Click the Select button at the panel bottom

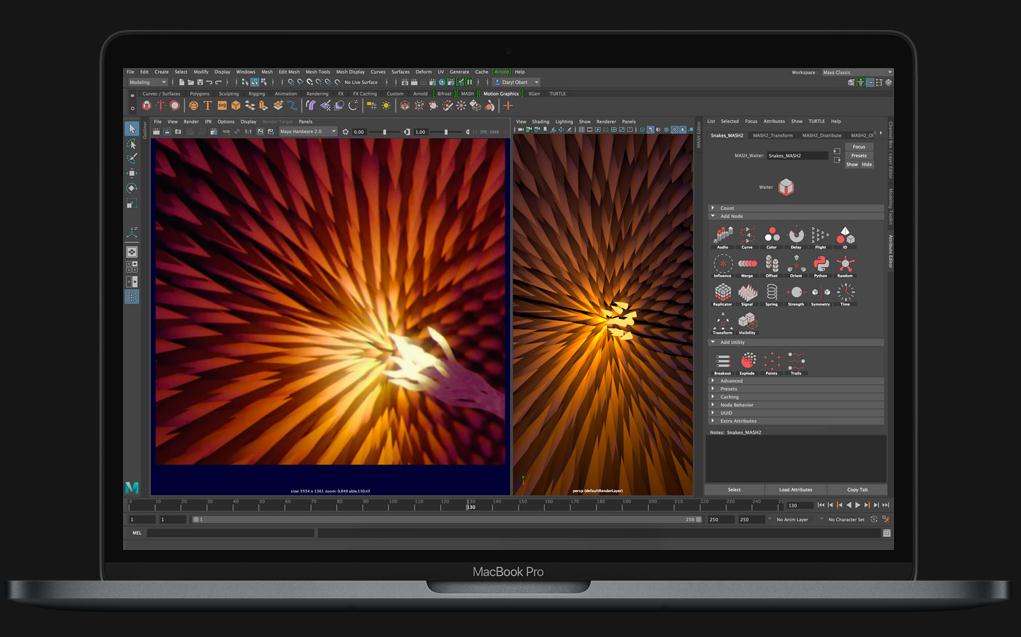(734, 489)
